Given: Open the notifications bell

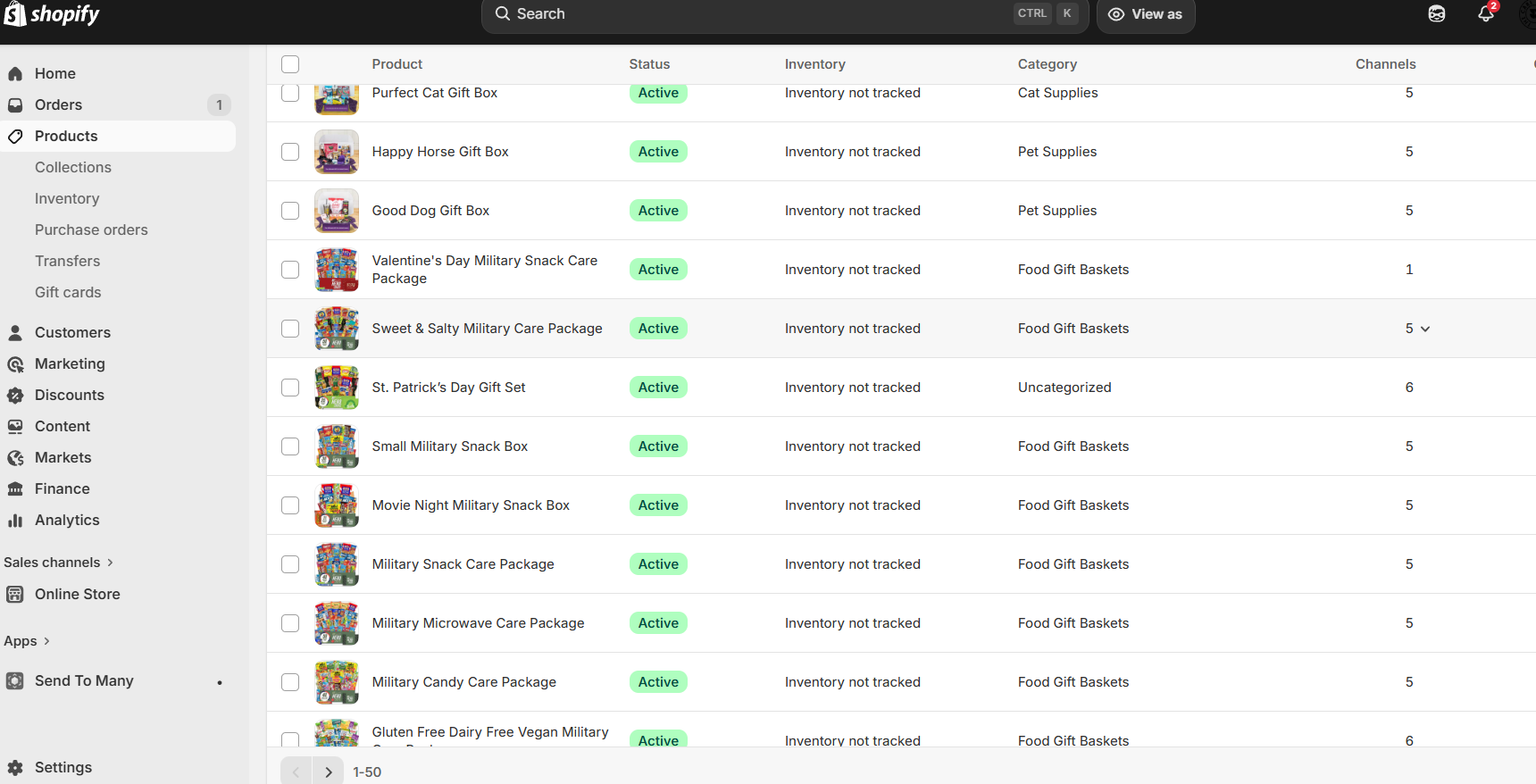Looking at the screenshot, I should 1485,14.
